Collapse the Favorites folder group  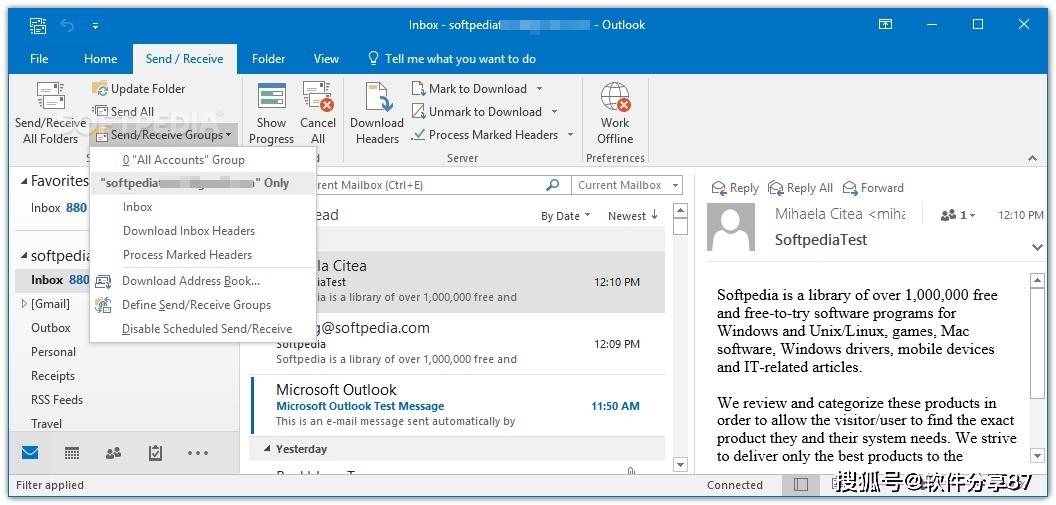point(24,181)
